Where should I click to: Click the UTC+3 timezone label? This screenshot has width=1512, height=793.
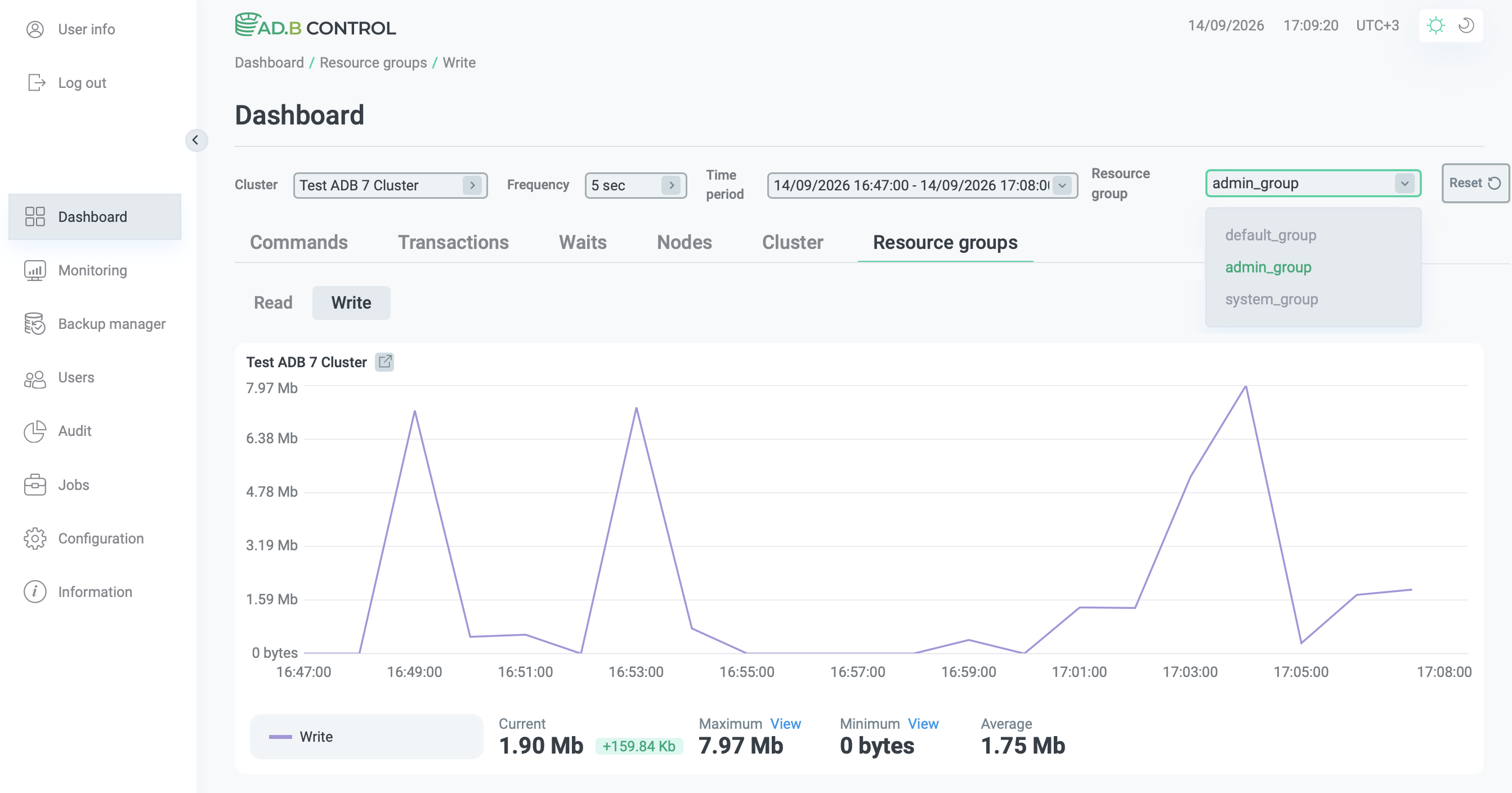click(x=1377, y=25)
